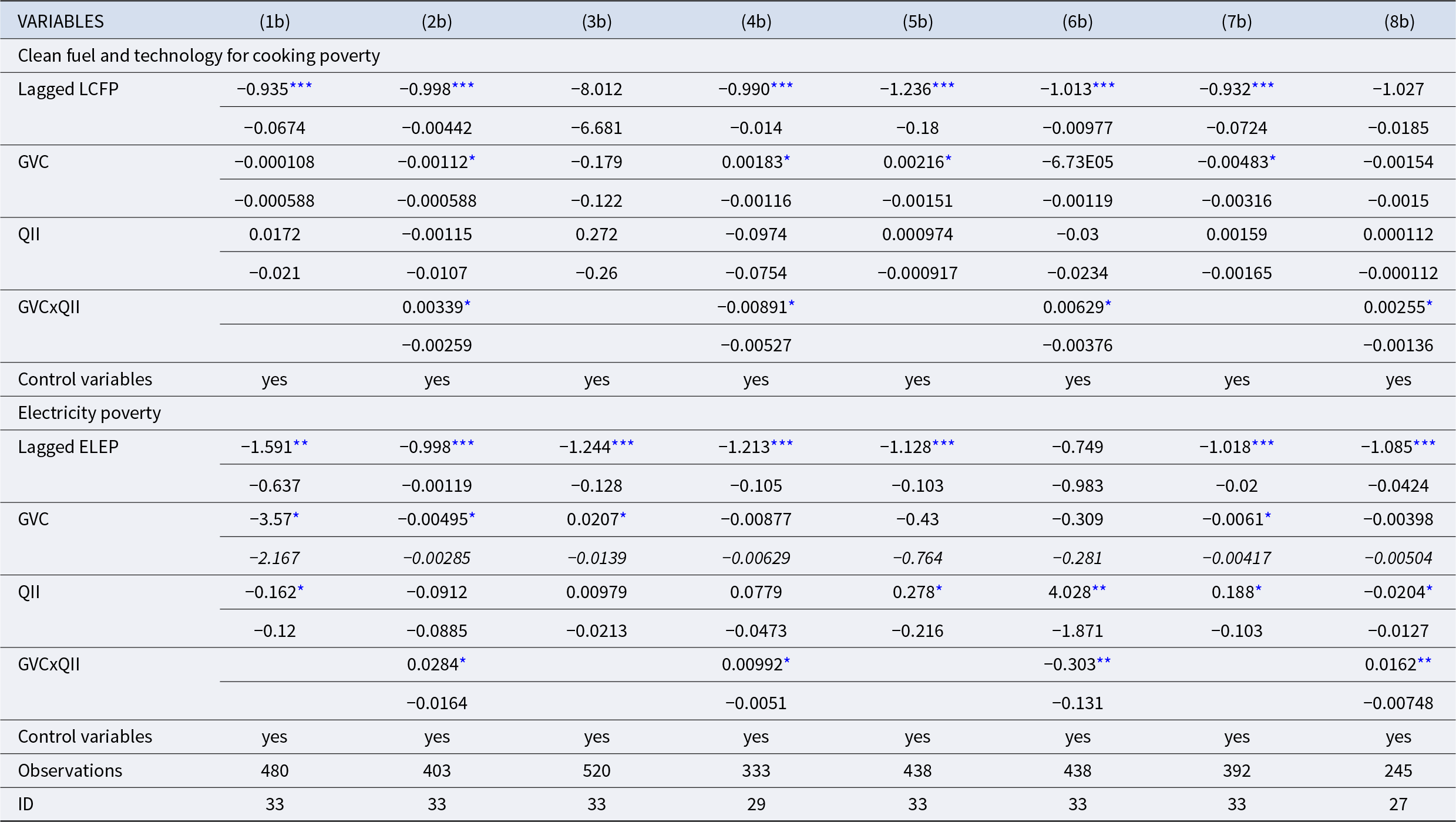The image size is (1456, 822).
Task: Click the asterisk after 0.00339
Action: [468, 304]
